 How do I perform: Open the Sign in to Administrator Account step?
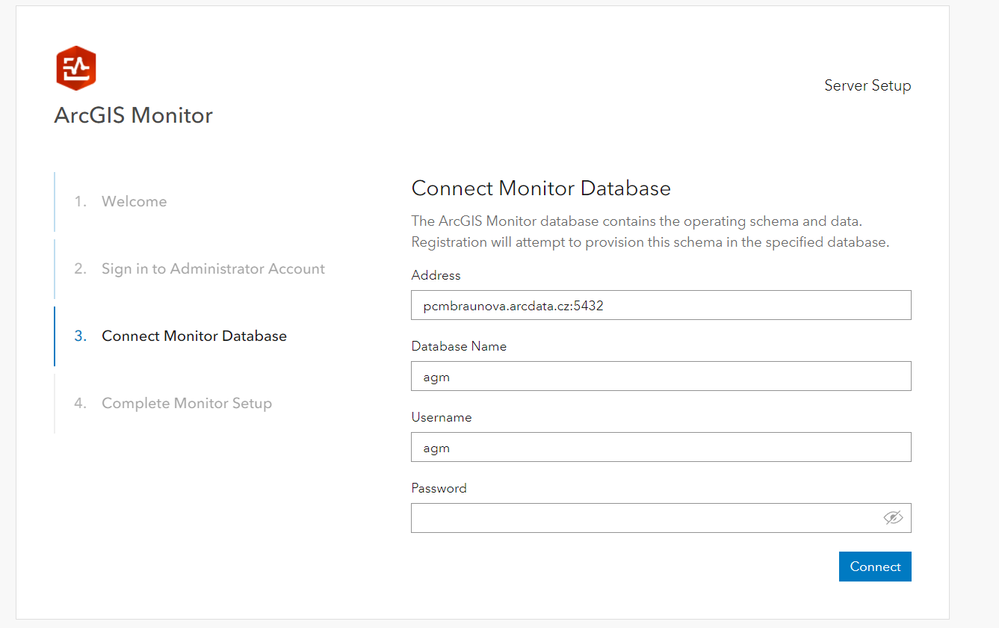click(213, 269)
